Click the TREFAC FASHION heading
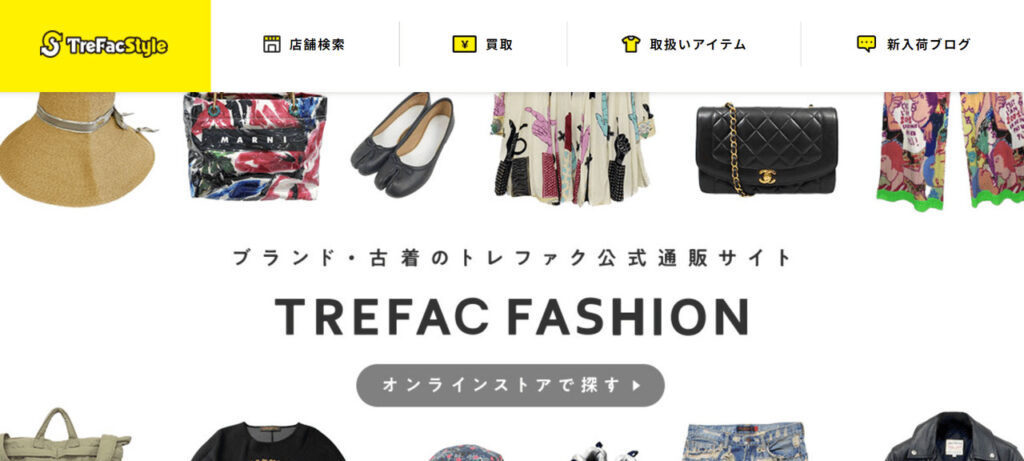The image size is (1024, 461). tap(511, 317)
